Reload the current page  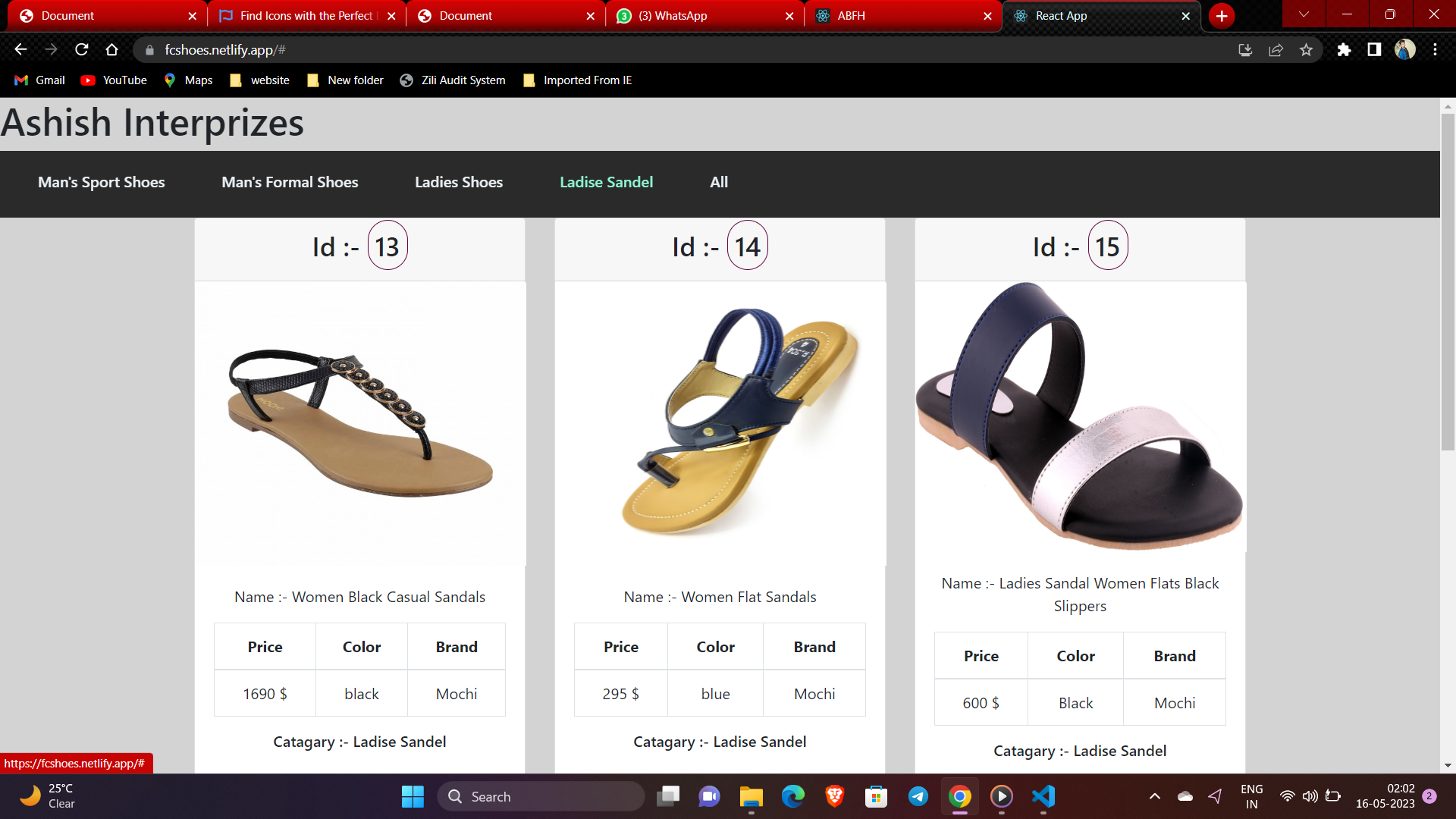(x=82, y=50)
